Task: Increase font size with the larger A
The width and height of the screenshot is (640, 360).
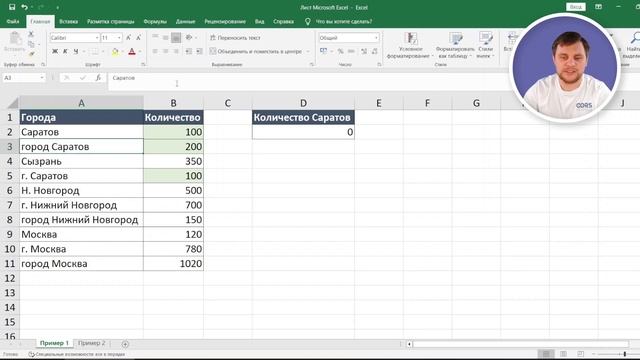Action: tap(129, 38)
